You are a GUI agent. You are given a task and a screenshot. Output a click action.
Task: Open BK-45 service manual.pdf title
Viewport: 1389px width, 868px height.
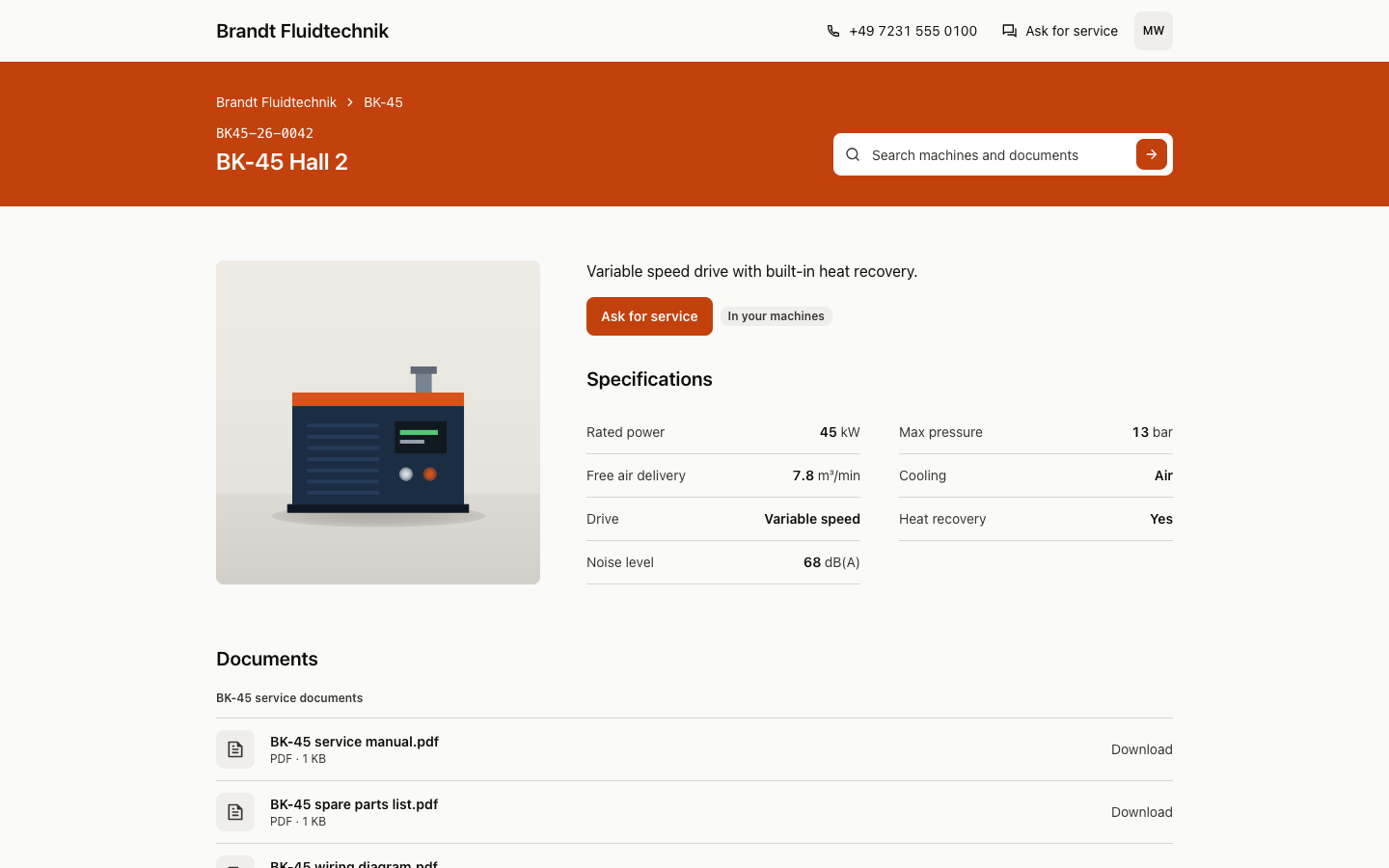click(354, 742)
